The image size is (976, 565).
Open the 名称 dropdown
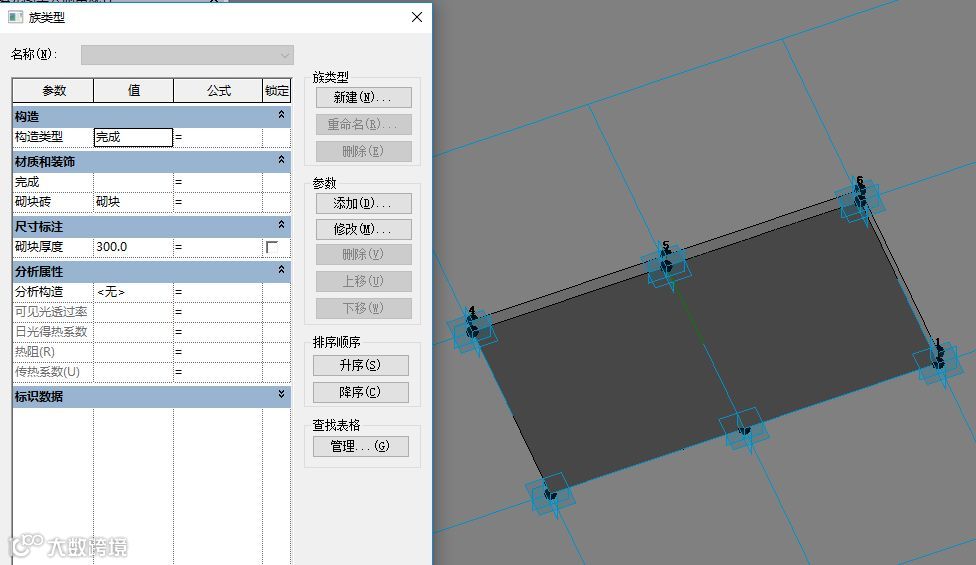[187, 55]
